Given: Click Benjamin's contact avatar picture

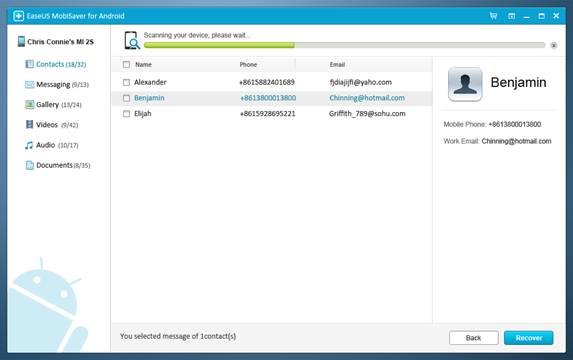Looking at the screenshot, I should tap(465, 84).
